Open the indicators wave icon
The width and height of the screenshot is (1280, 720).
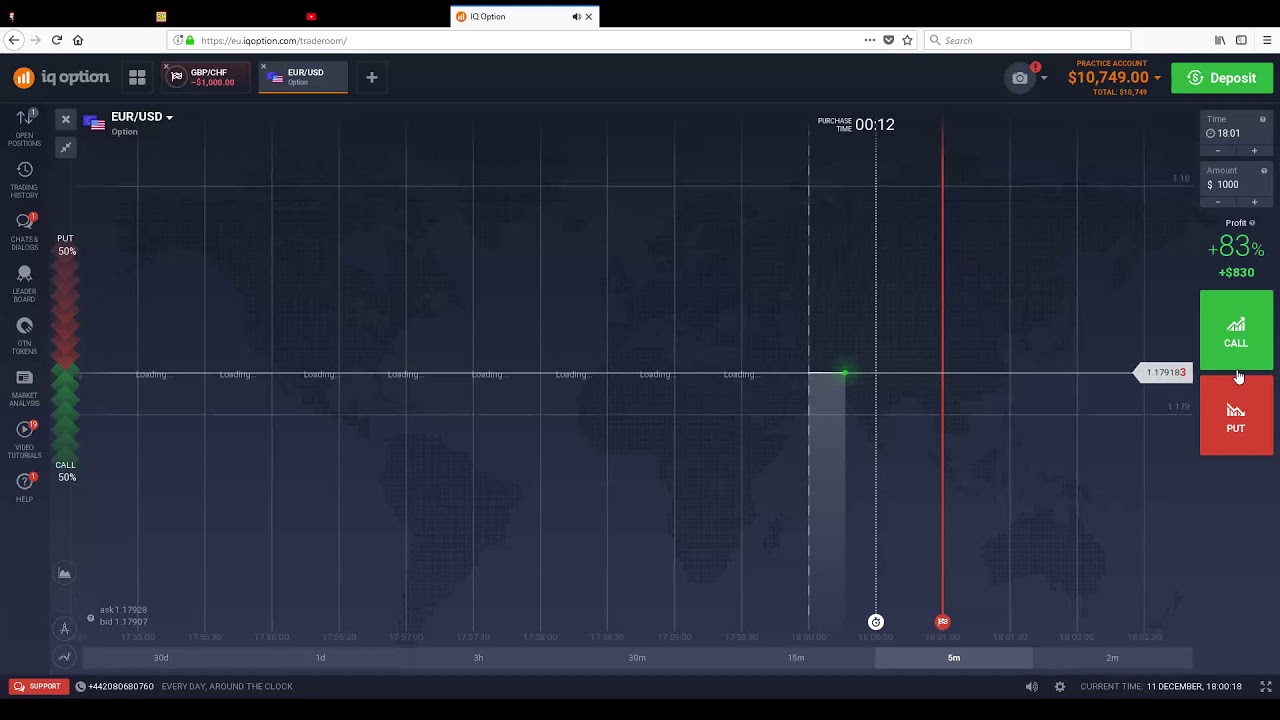(x=64, y=657)
